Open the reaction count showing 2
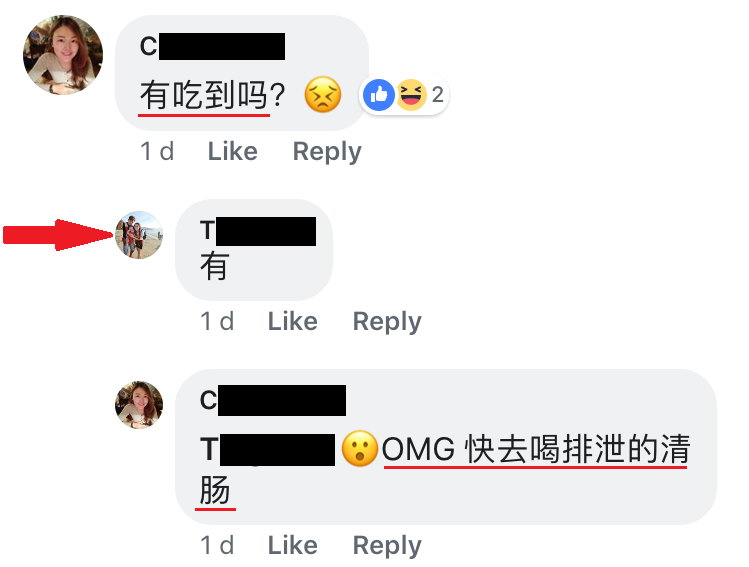The image size is (749, 567). pyautogui.click(x=438, y=95)
